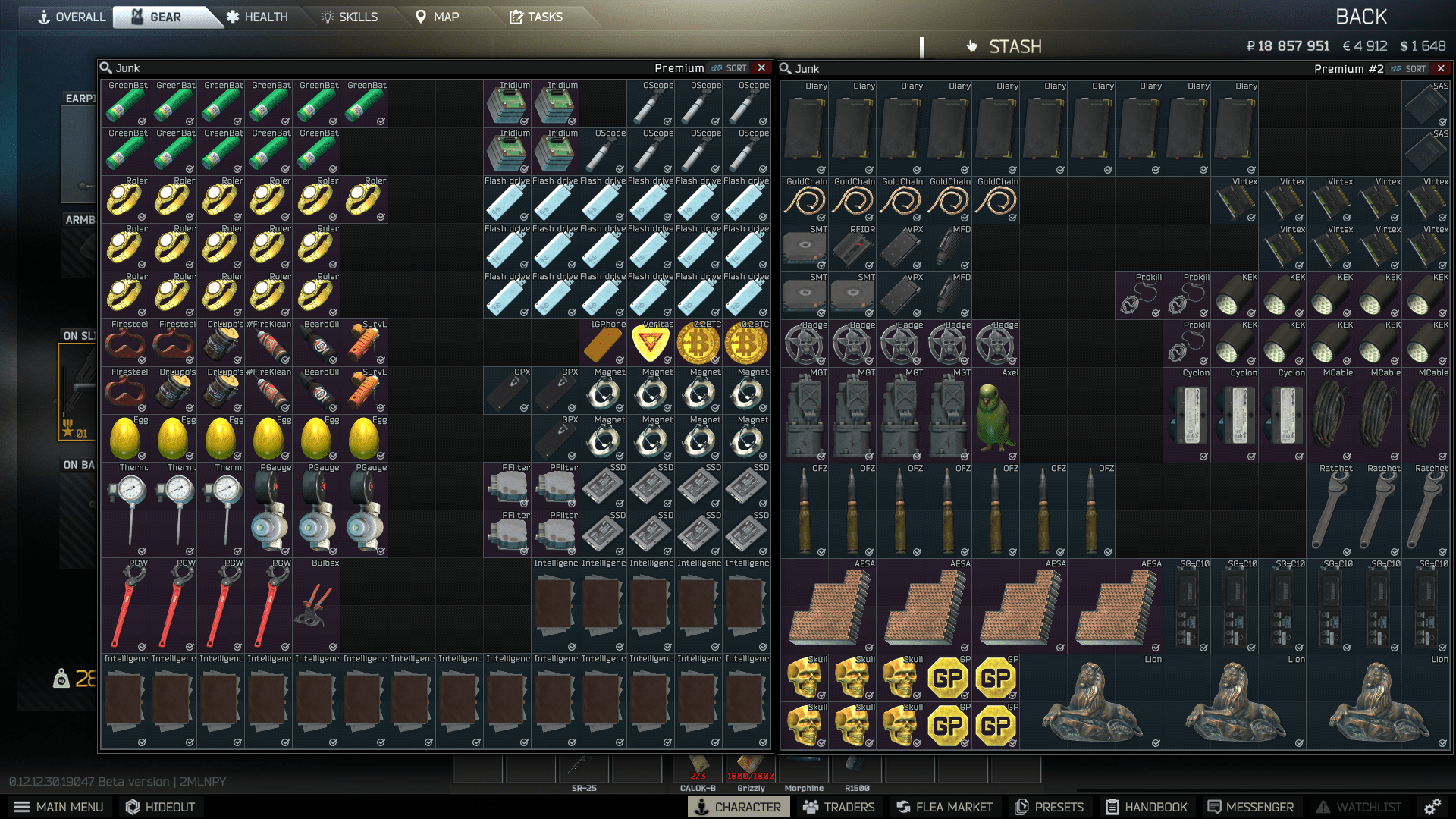Select the first Lion statue
The image size is (1456, 819).
tap(1091, 702)
